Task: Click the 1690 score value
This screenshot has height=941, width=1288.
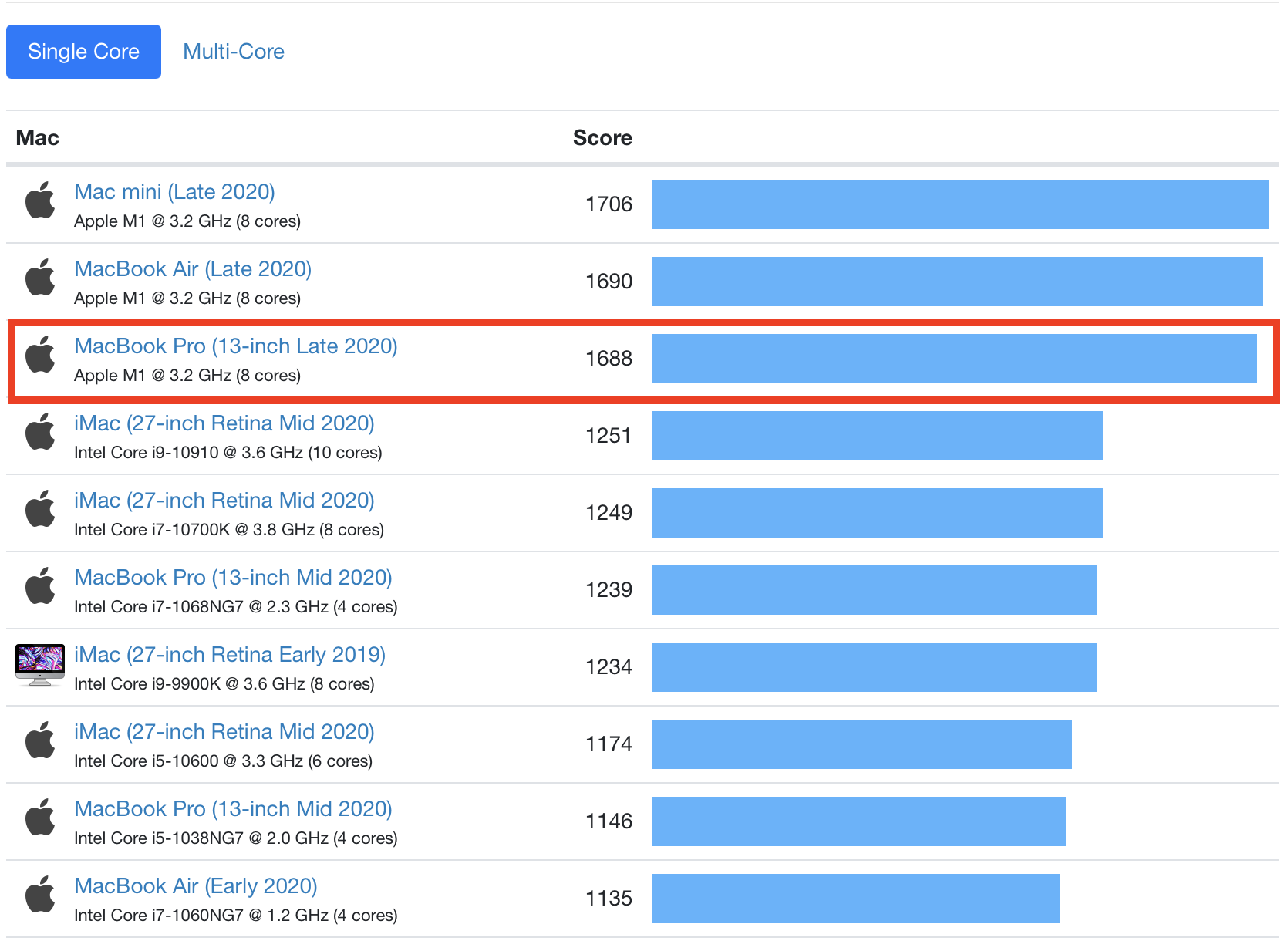Action: click(609, 282)
